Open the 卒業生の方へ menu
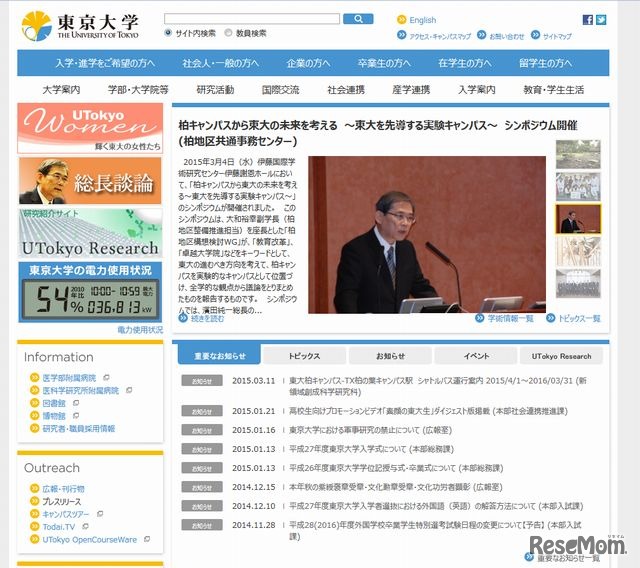Screen dimensions: 640x568 tap(384, 63)
